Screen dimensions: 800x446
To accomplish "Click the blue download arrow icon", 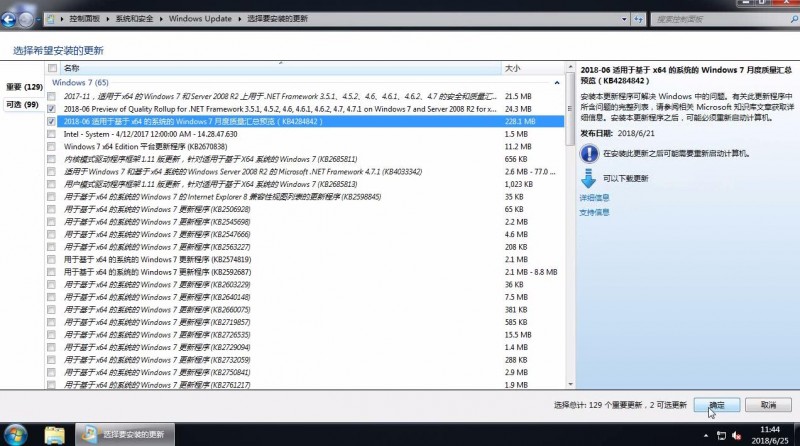I will point(588,178).
